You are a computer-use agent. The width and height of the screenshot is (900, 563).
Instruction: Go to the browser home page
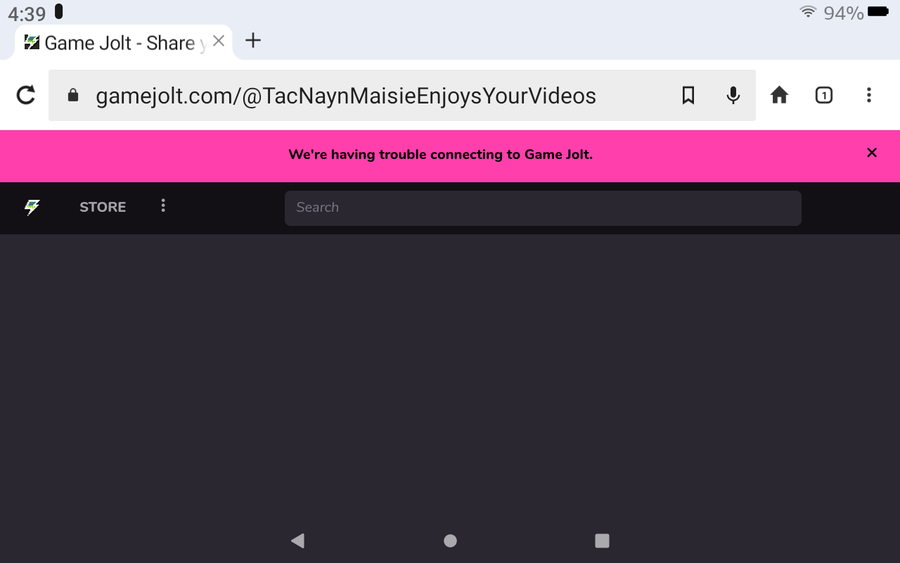779,95
